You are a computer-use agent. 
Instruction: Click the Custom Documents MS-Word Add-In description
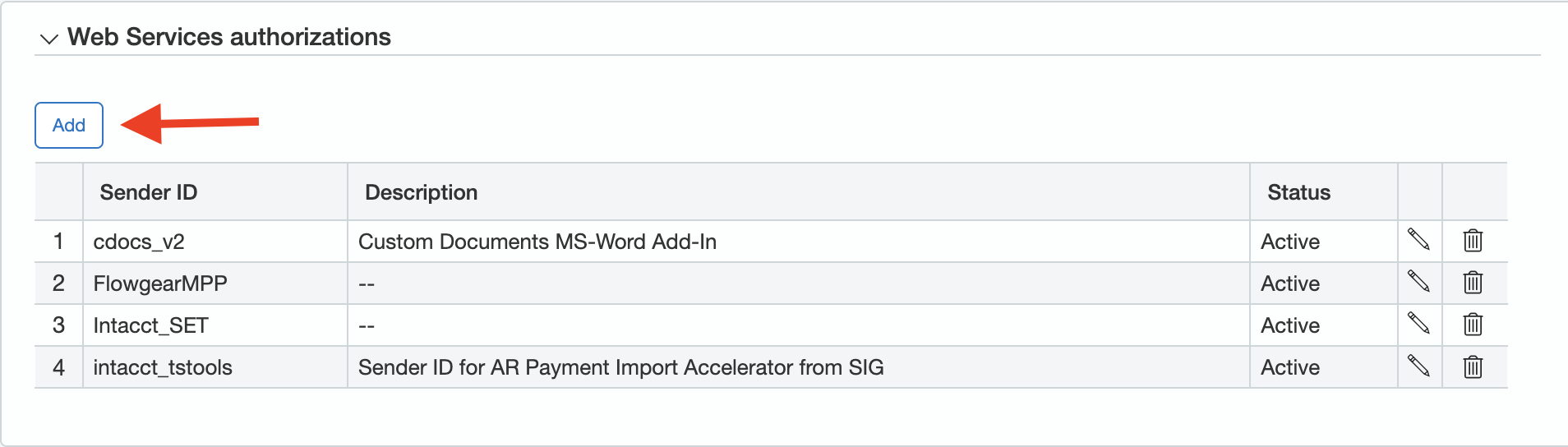point(537,242)
